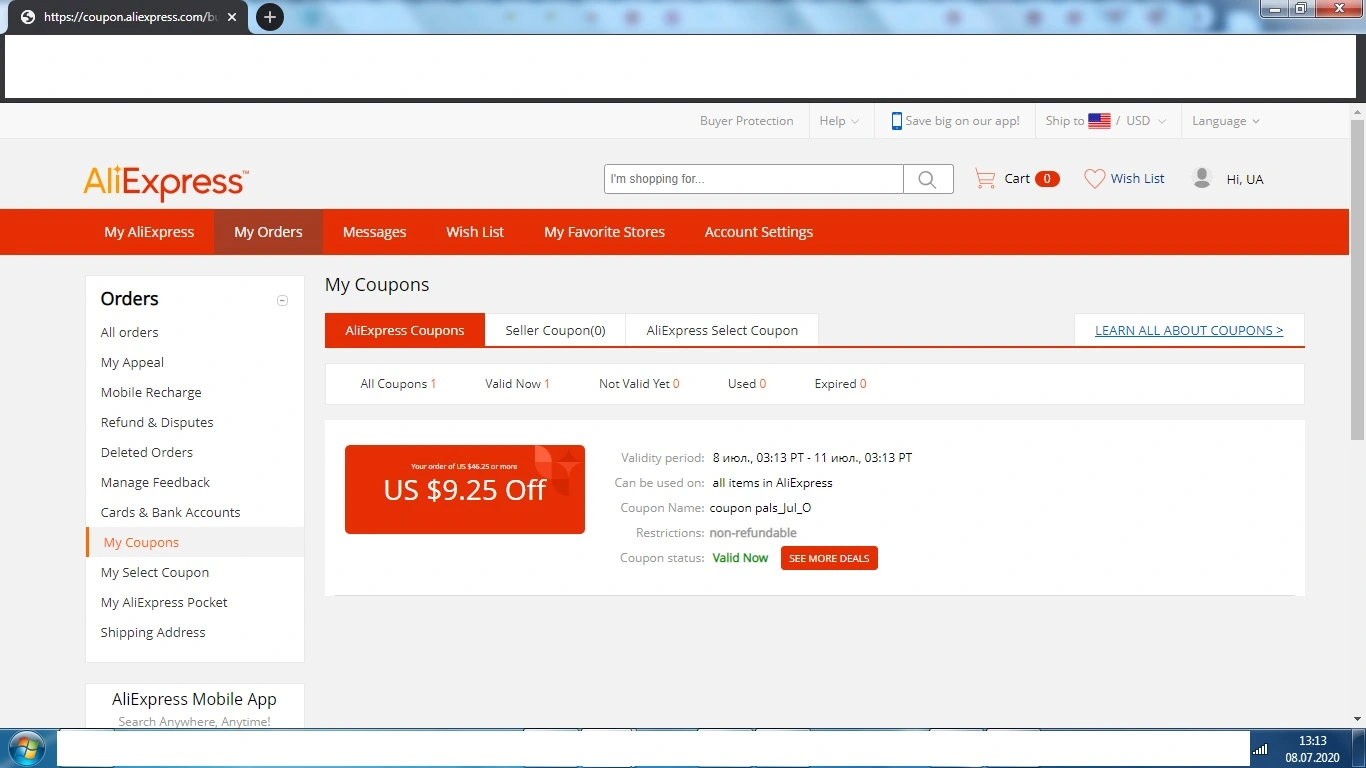Open a new browser tab
Screen dimensions: 1366x768
pos(269,17)
